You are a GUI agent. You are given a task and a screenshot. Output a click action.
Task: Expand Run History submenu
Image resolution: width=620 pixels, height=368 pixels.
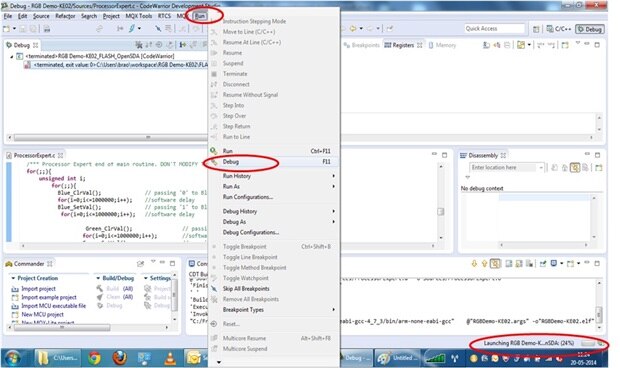pos(273,176)
